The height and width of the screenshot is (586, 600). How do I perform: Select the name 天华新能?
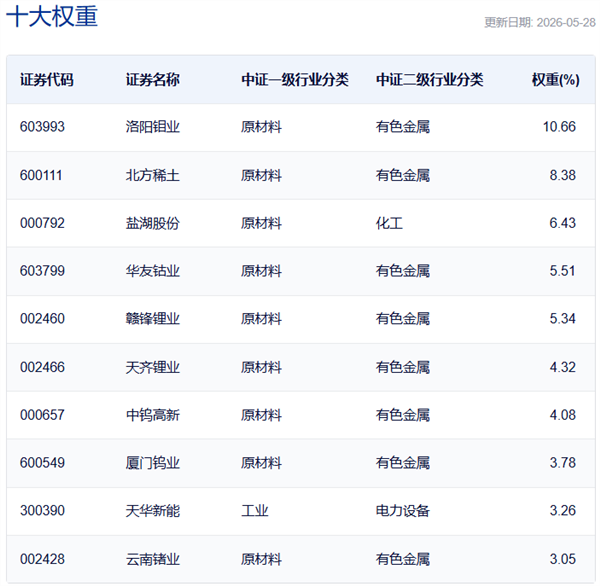(x=153, y=511)
